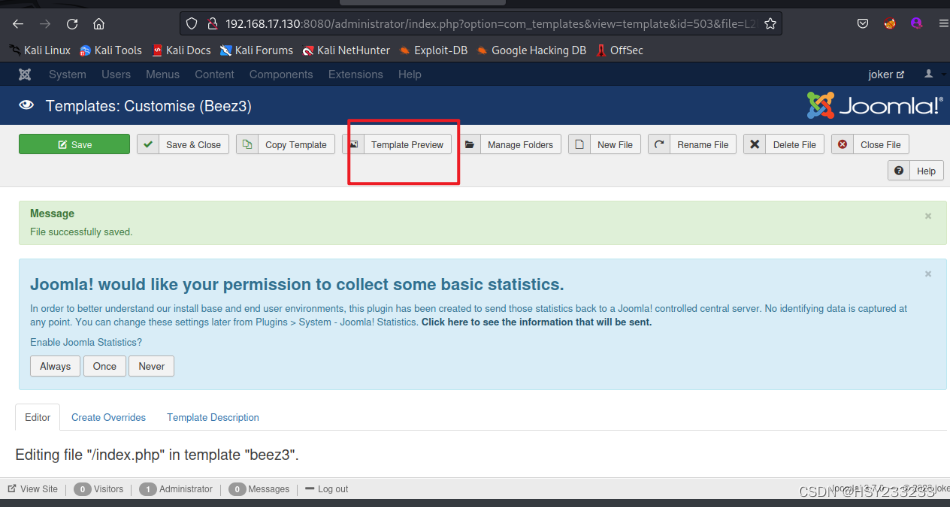Bookmark this page with the star icon
This screenshot has width=950, height=507.
pyautogui.click(x=770, y=24)
